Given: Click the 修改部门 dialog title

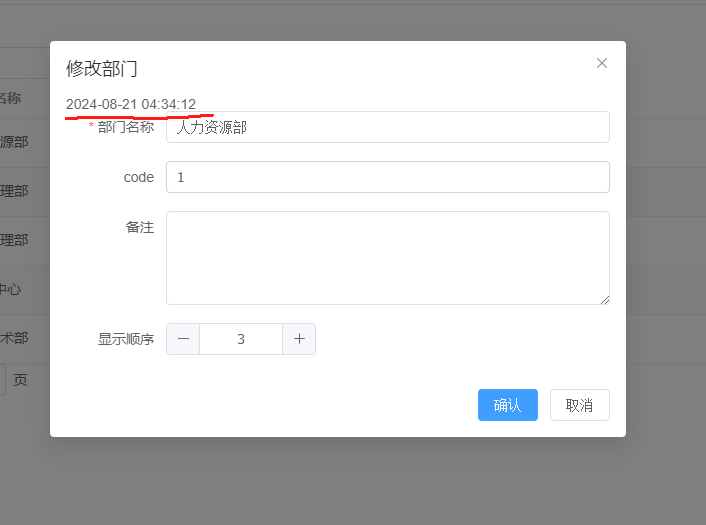Looking at the screenshot, I should [x=101, y=68].
